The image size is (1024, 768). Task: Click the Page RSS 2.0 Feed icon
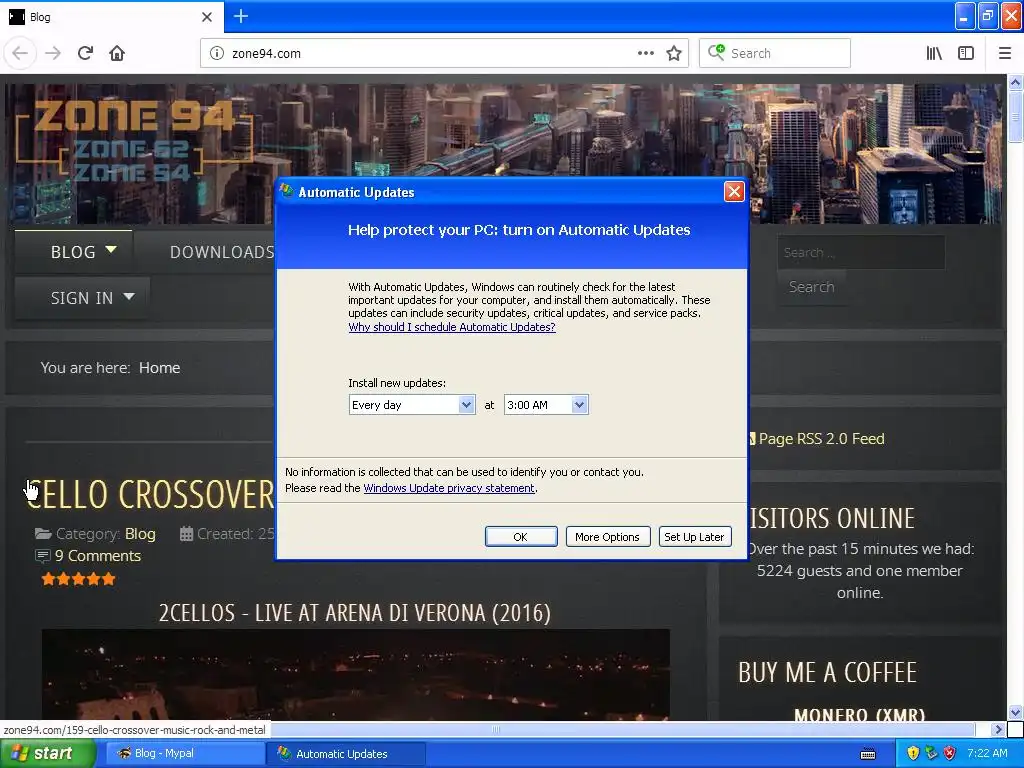[752, 439]
